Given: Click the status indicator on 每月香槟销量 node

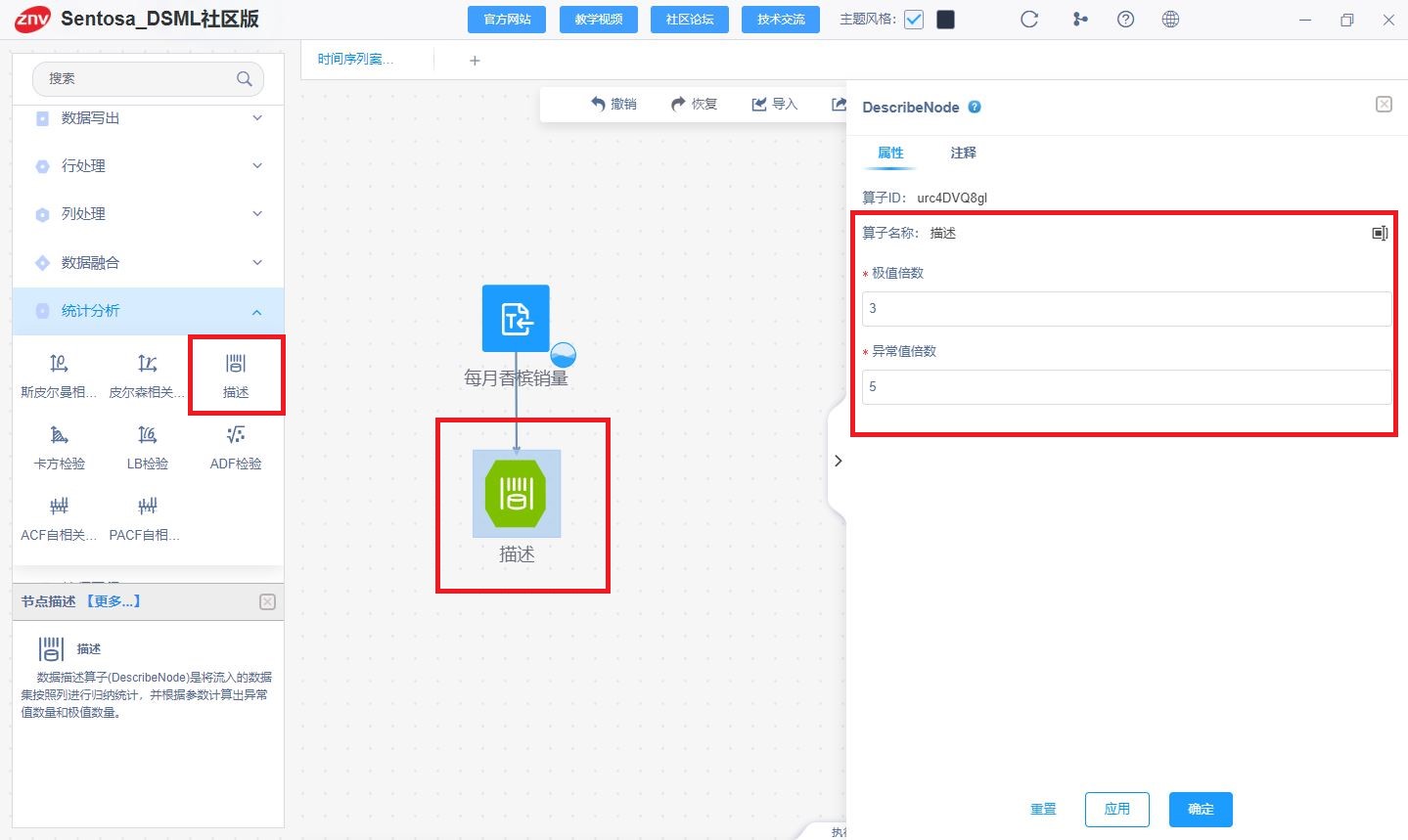Looking at the screenshot, I should click(x=563, y=354).
